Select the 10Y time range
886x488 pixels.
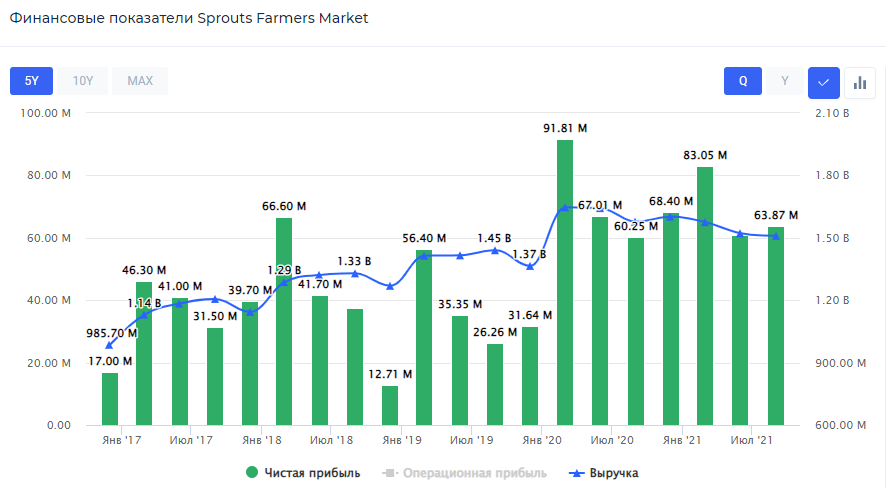tap(83, 81)
